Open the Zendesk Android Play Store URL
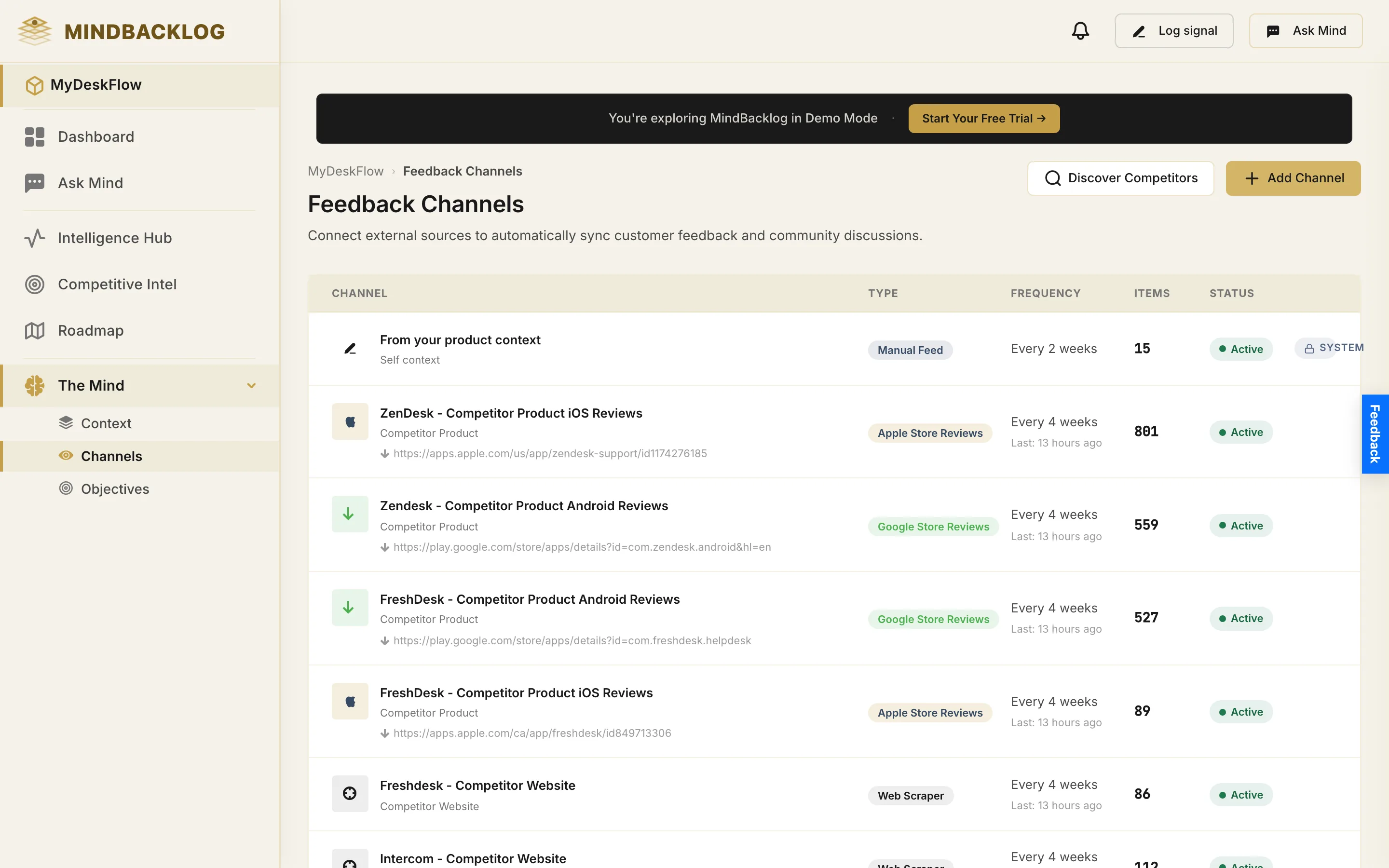The width and height of the screenshot is (1389, 868). coord(582,548)
